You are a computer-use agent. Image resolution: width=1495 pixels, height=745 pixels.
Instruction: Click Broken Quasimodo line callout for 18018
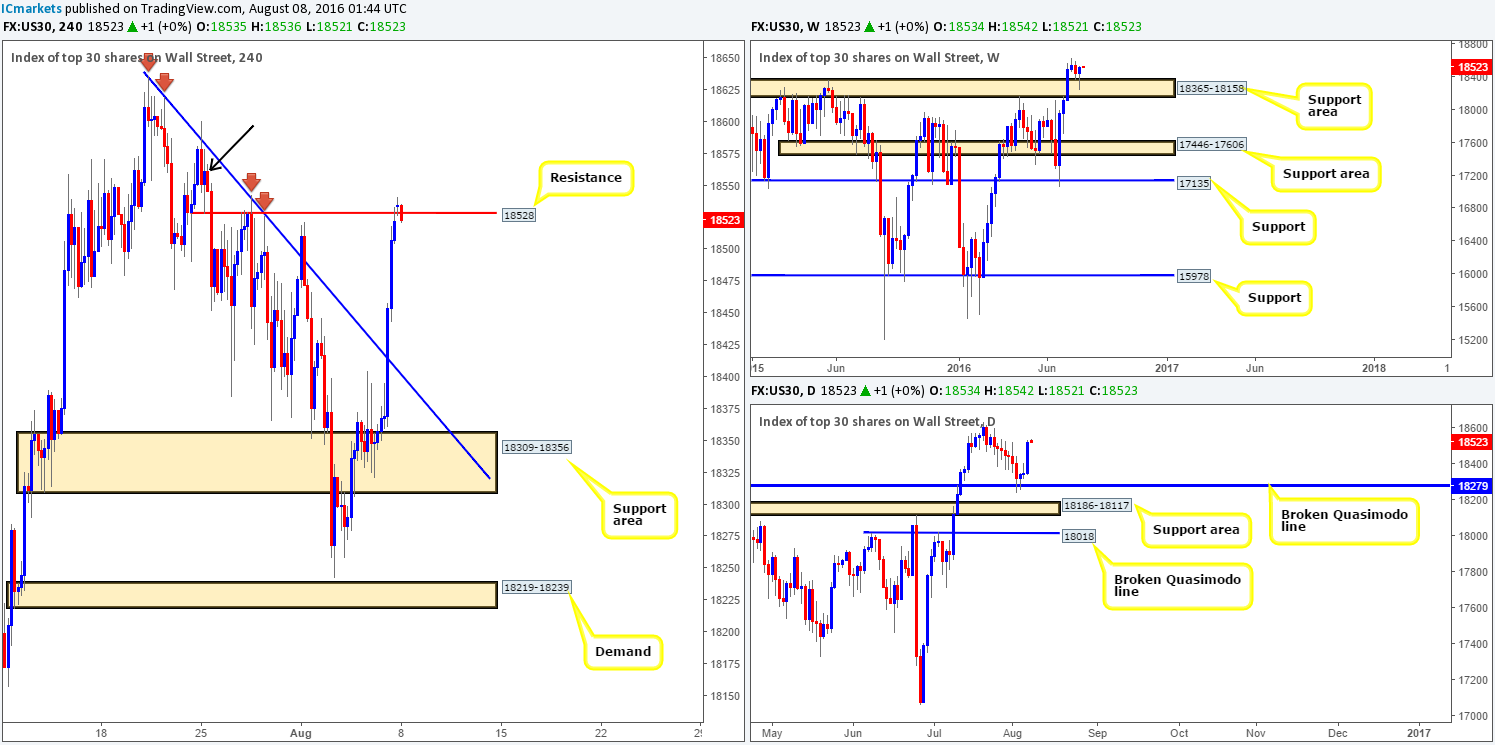[x=1176, y=584]
